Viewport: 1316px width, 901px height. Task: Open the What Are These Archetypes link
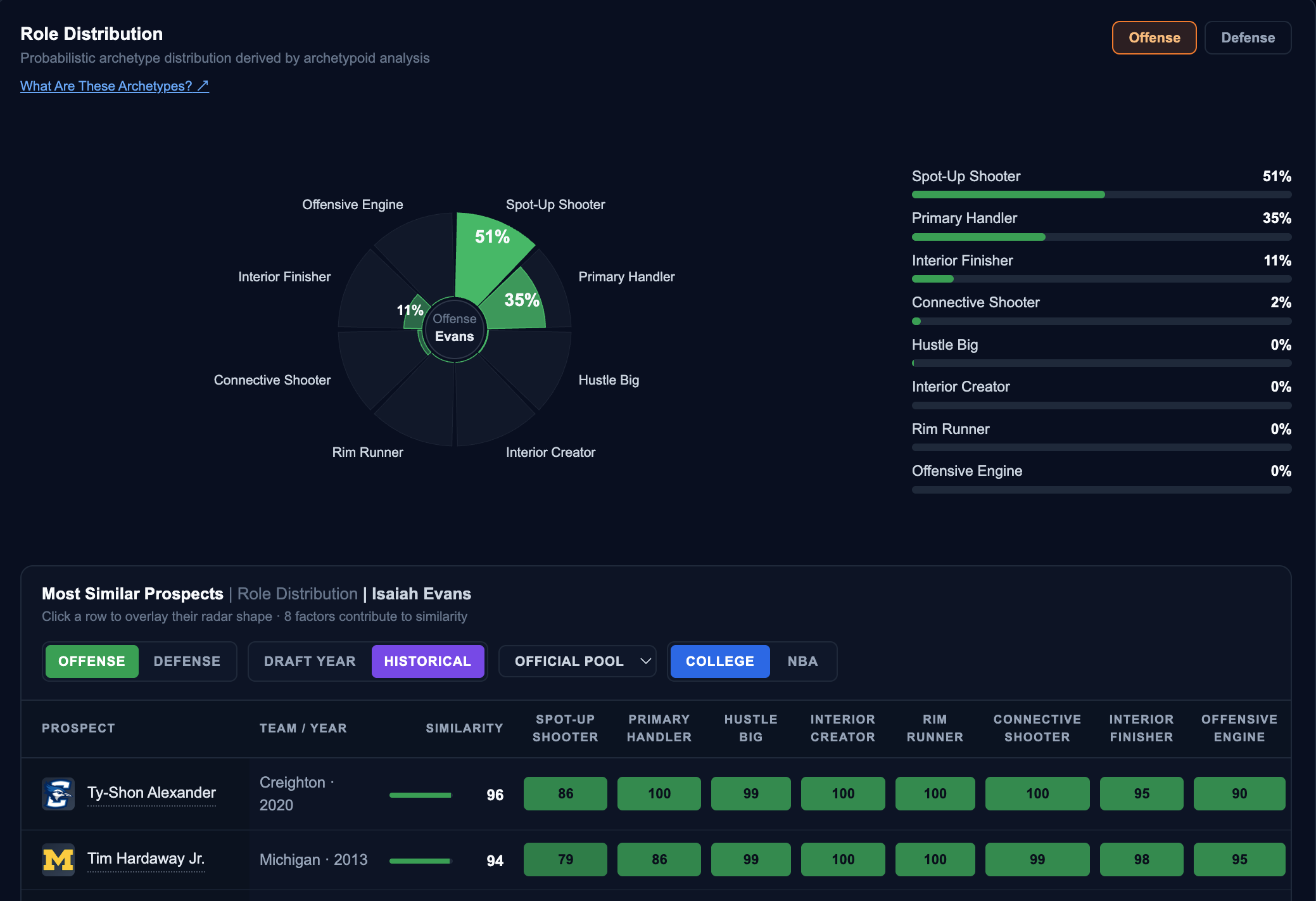coord(115,86)
